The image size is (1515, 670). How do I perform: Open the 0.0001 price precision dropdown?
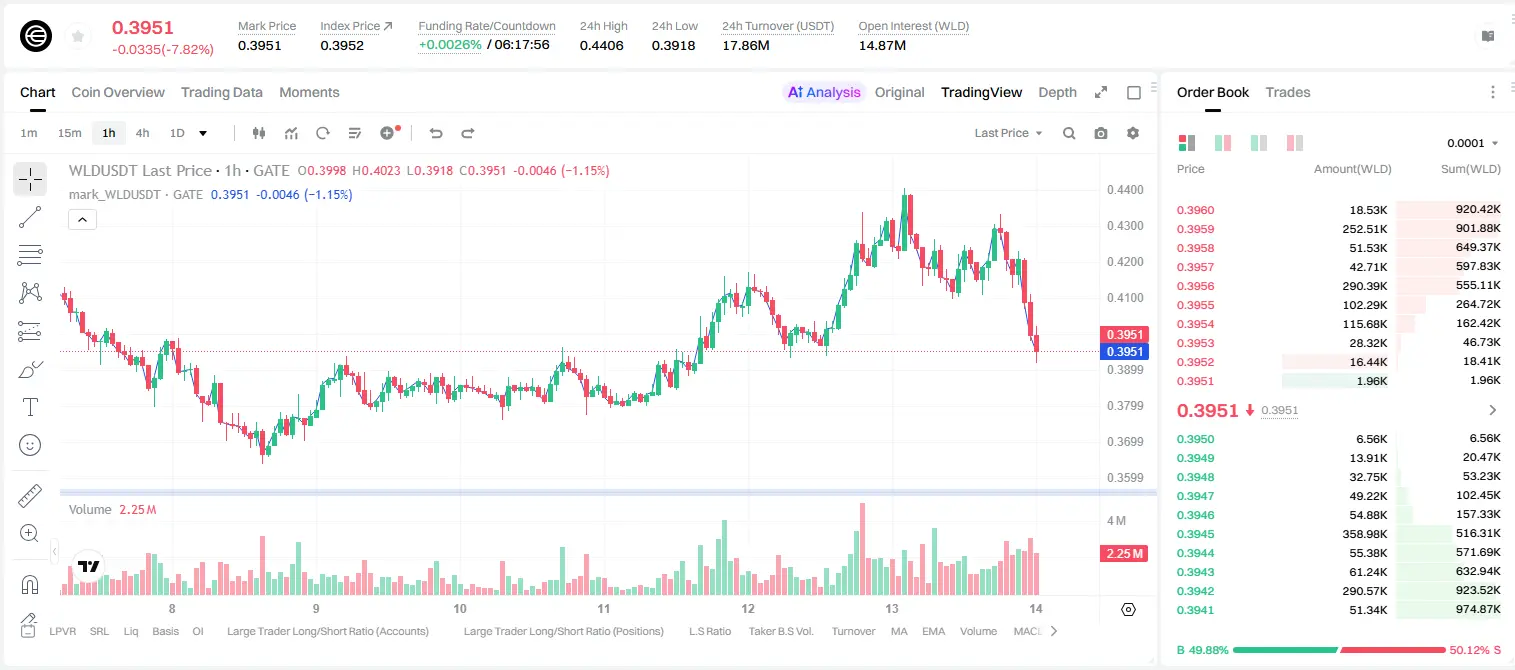(1473, 143)
